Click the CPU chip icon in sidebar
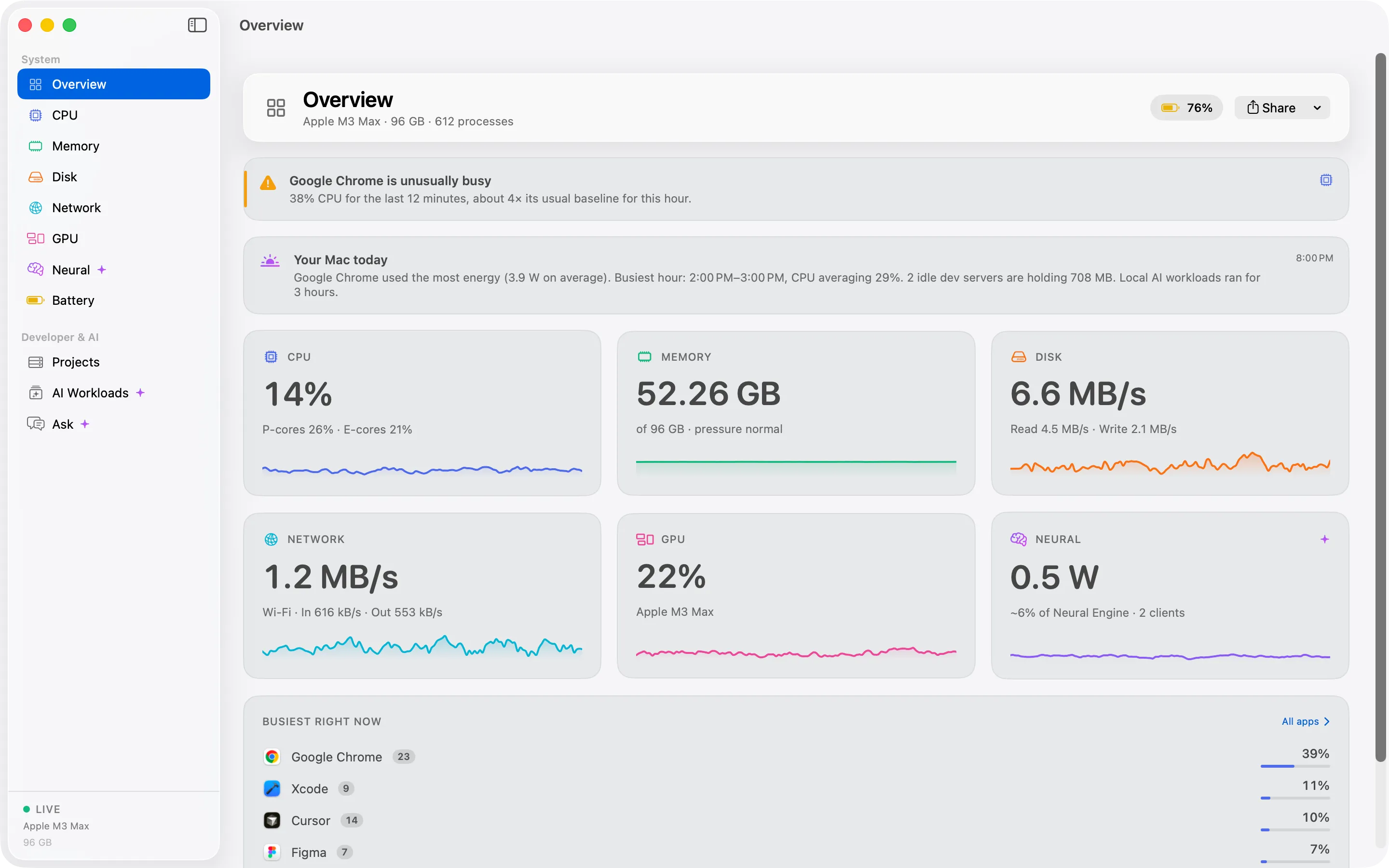This screenshot has height=868, width=1389. coord(36,115)
